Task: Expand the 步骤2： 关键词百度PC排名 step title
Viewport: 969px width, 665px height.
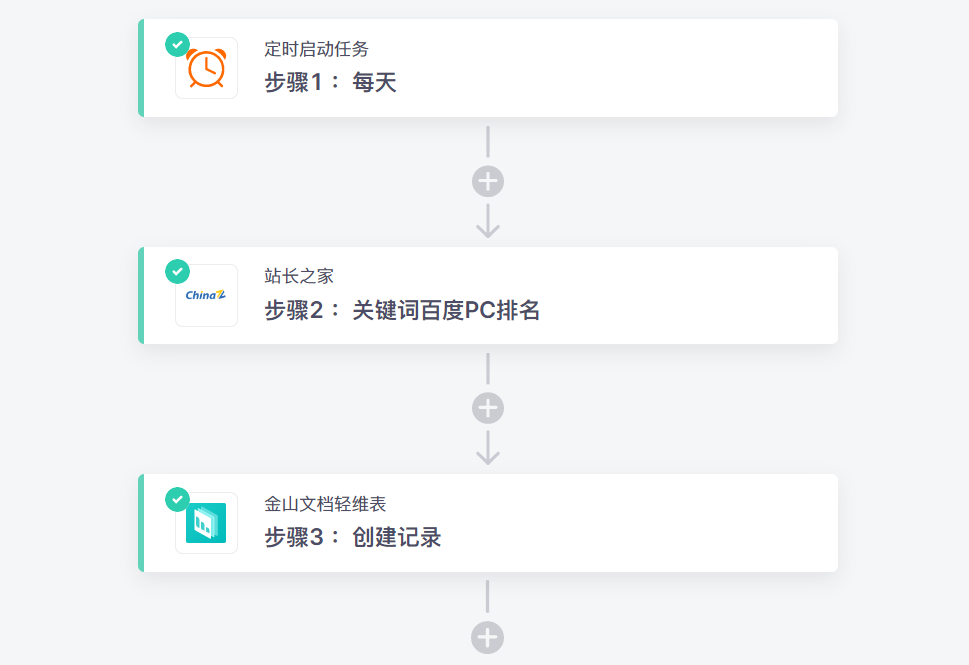Action: pyautogui.click(x=402, y=311)
